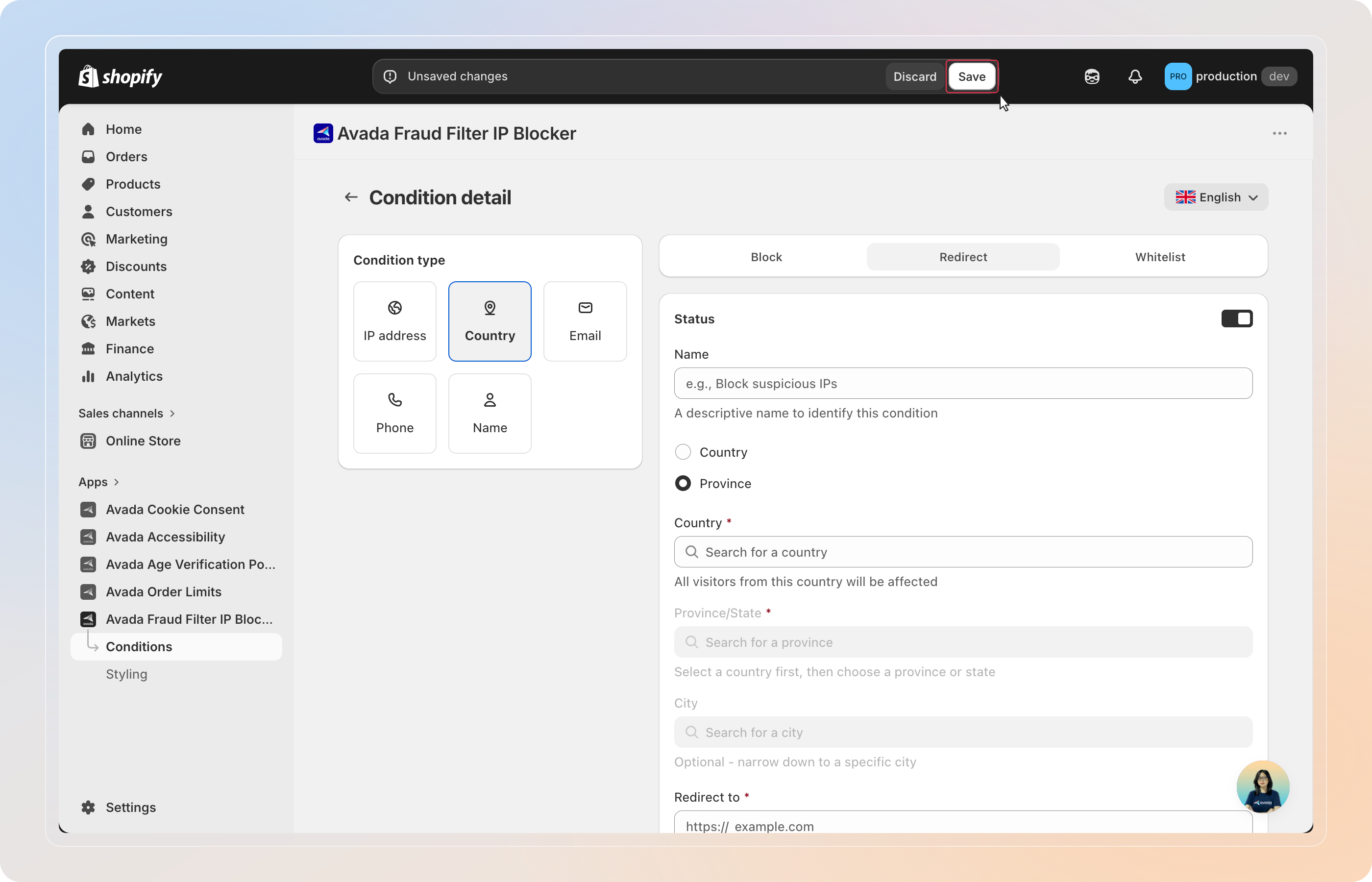Switch to the Block tab
Viewport: 1372px width, 882px height.
766,257
